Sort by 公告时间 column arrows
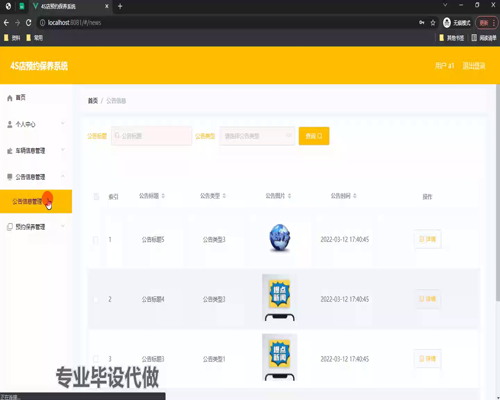 point(355,196)
